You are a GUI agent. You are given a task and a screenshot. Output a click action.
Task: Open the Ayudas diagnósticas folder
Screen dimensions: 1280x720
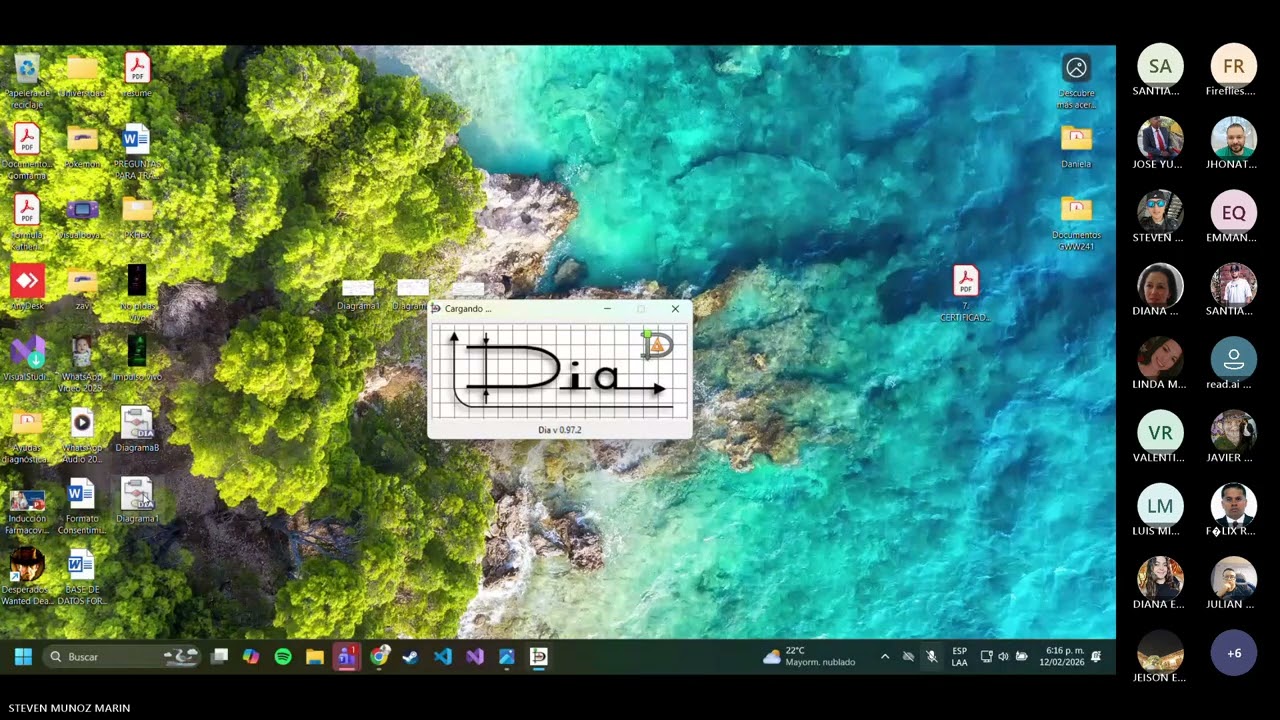(x=27, y=436)
